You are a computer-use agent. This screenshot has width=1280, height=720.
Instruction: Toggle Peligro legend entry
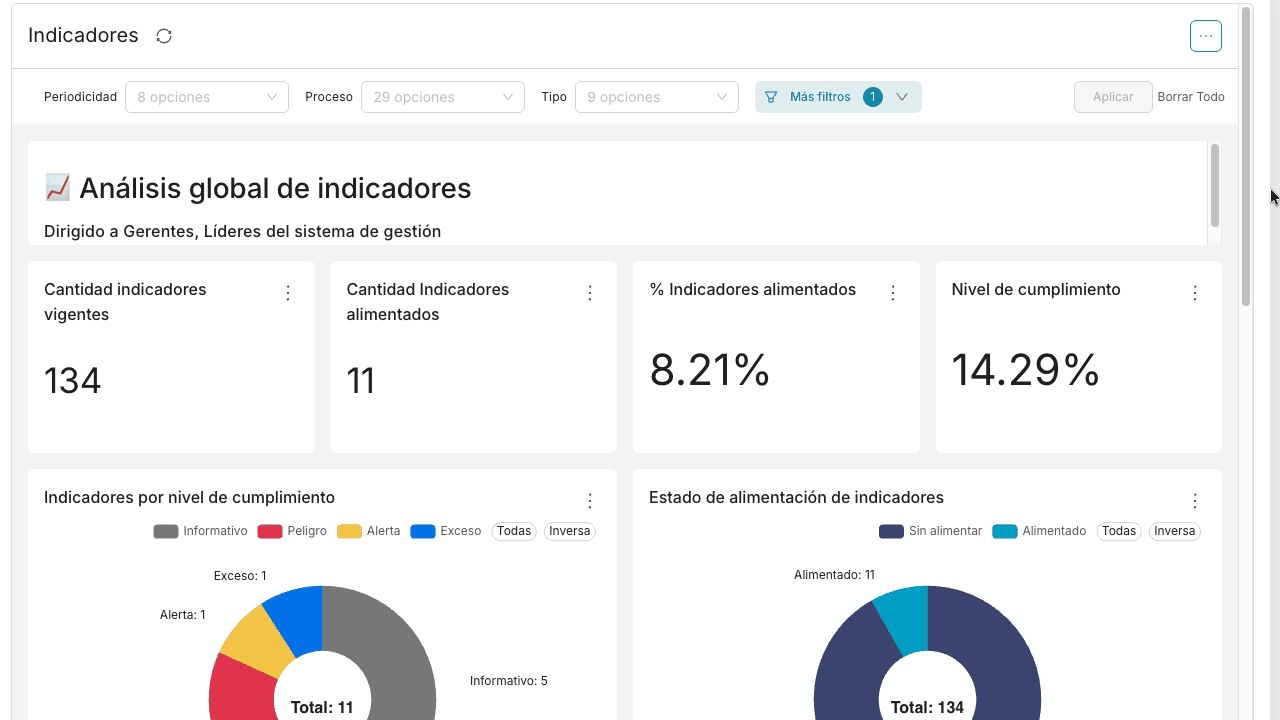[292, 531]
